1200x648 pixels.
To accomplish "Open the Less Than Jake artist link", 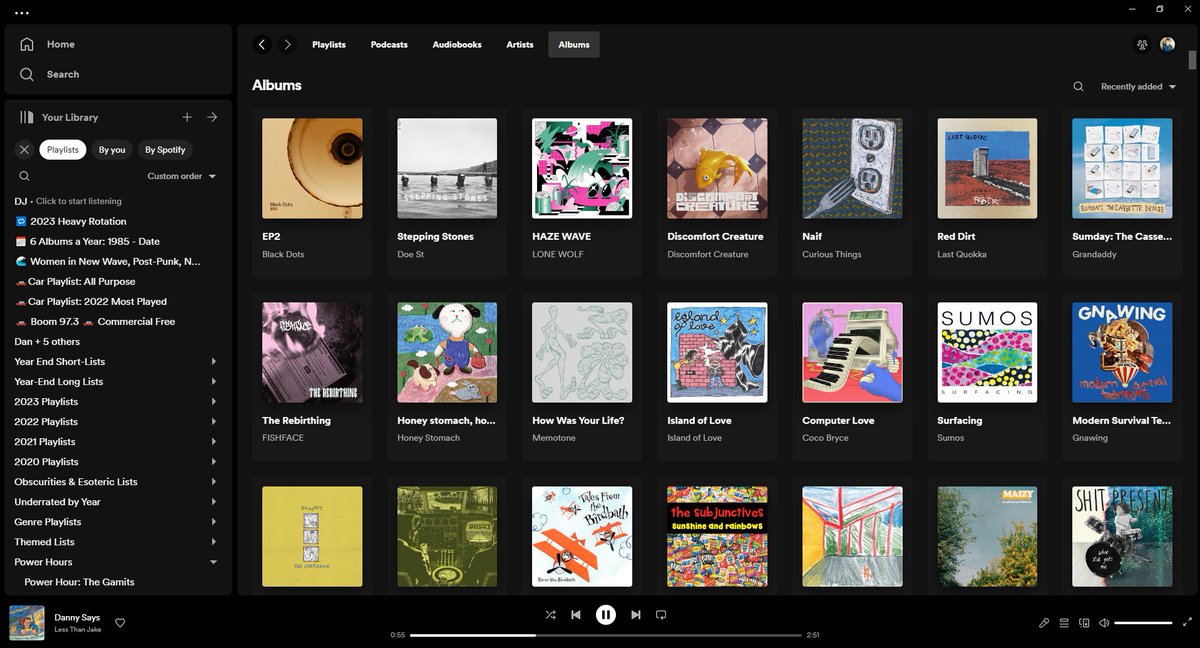I will [77, 630].
